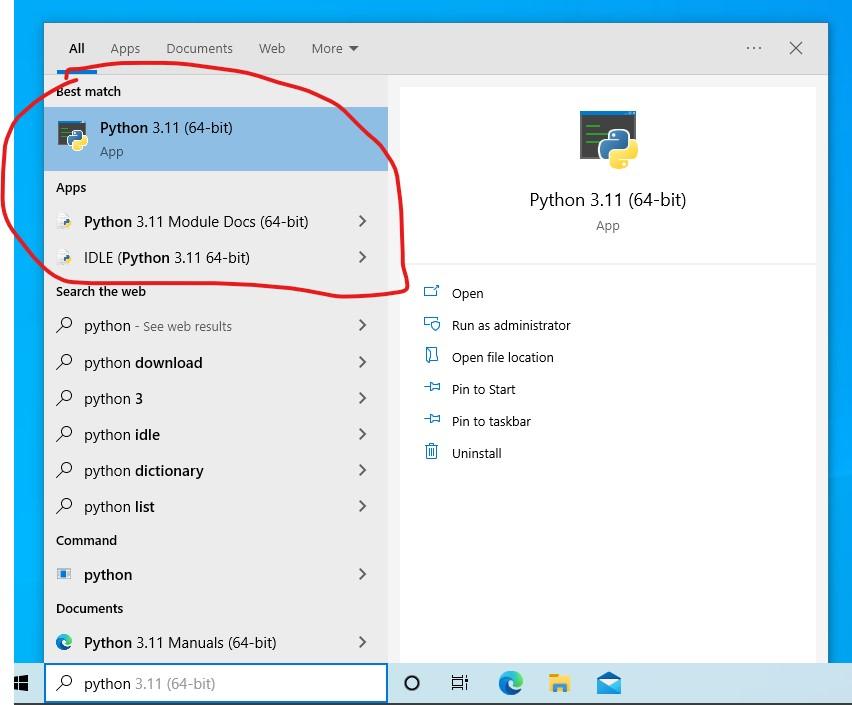Expand the python command result arrow

362,574
